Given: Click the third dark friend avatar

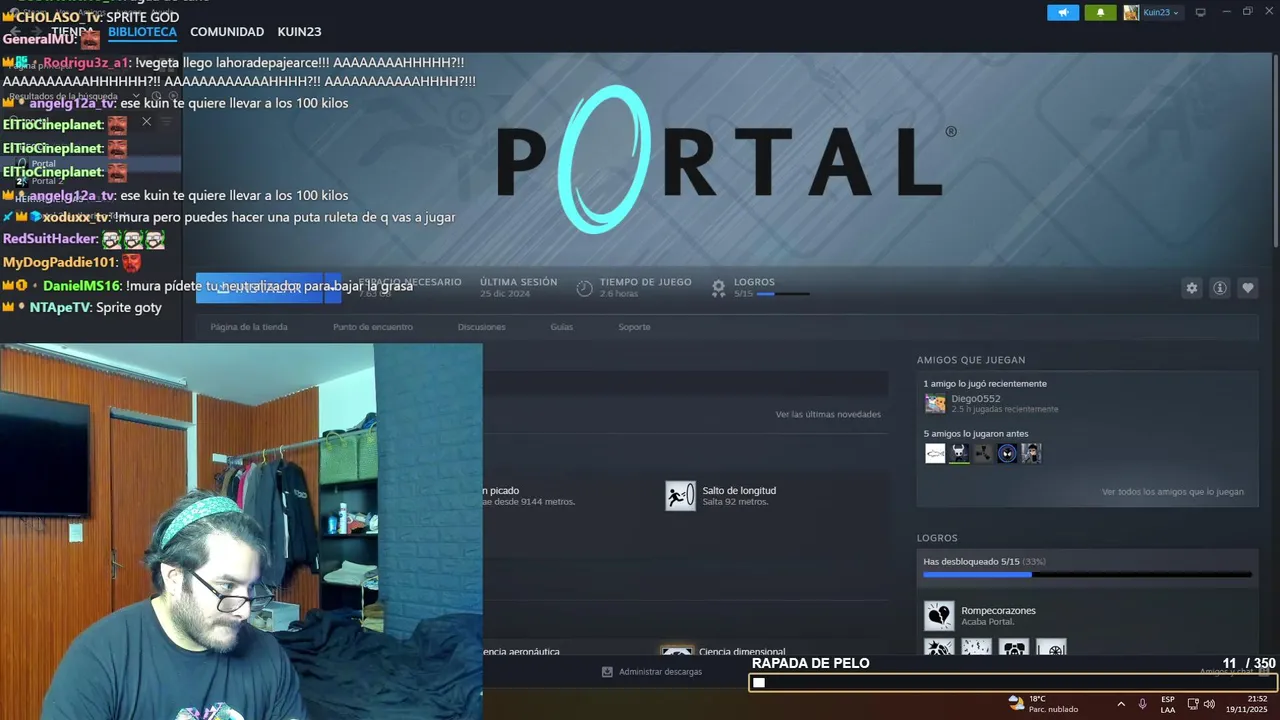Looking at the screenshot, I should (983, 453).
